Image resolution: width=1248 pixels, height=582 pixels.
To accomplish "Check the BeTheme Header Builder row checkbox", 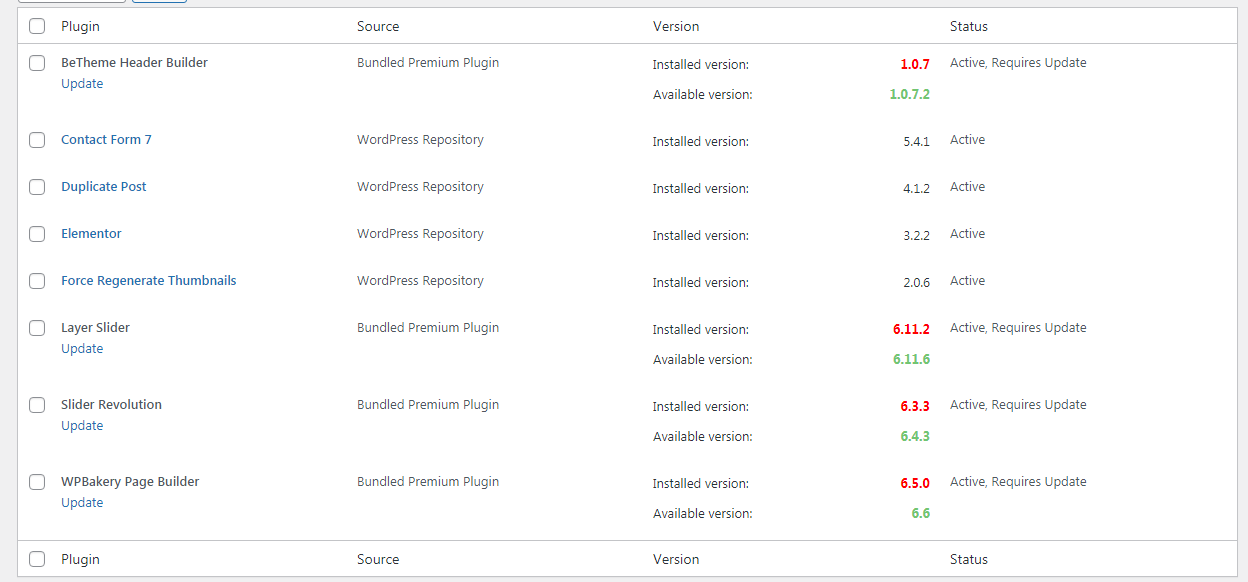I will click(x=37, y=63).
